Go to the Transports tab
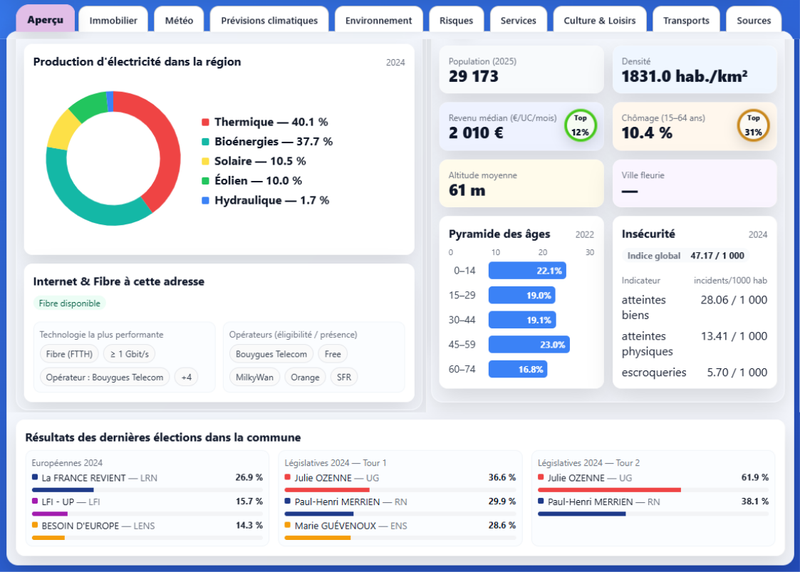The height and width of the screenshot is (572, 800). (x=686, y=20)
